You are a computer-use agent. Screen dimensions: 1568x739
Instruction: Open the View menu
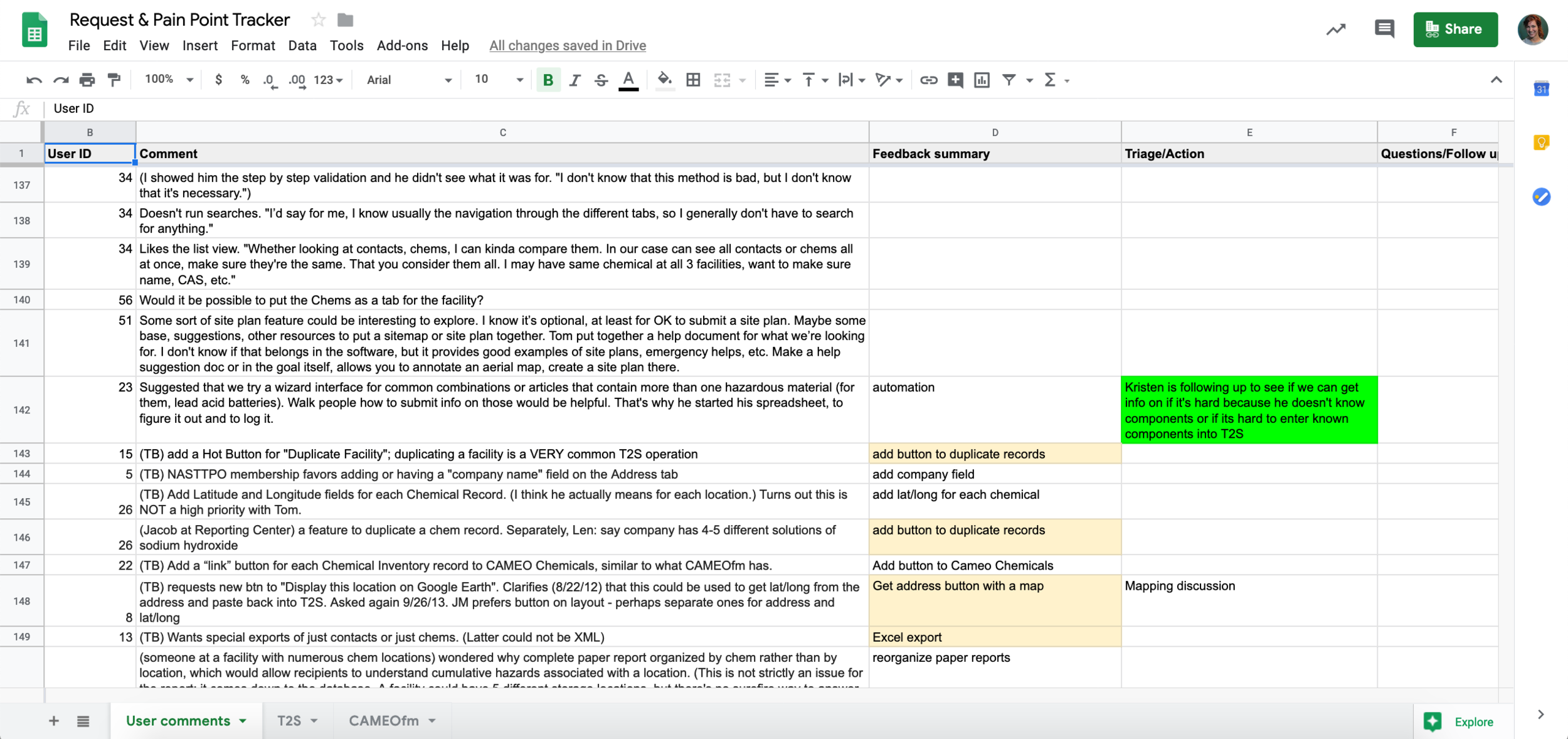click(x=154, y=46)
